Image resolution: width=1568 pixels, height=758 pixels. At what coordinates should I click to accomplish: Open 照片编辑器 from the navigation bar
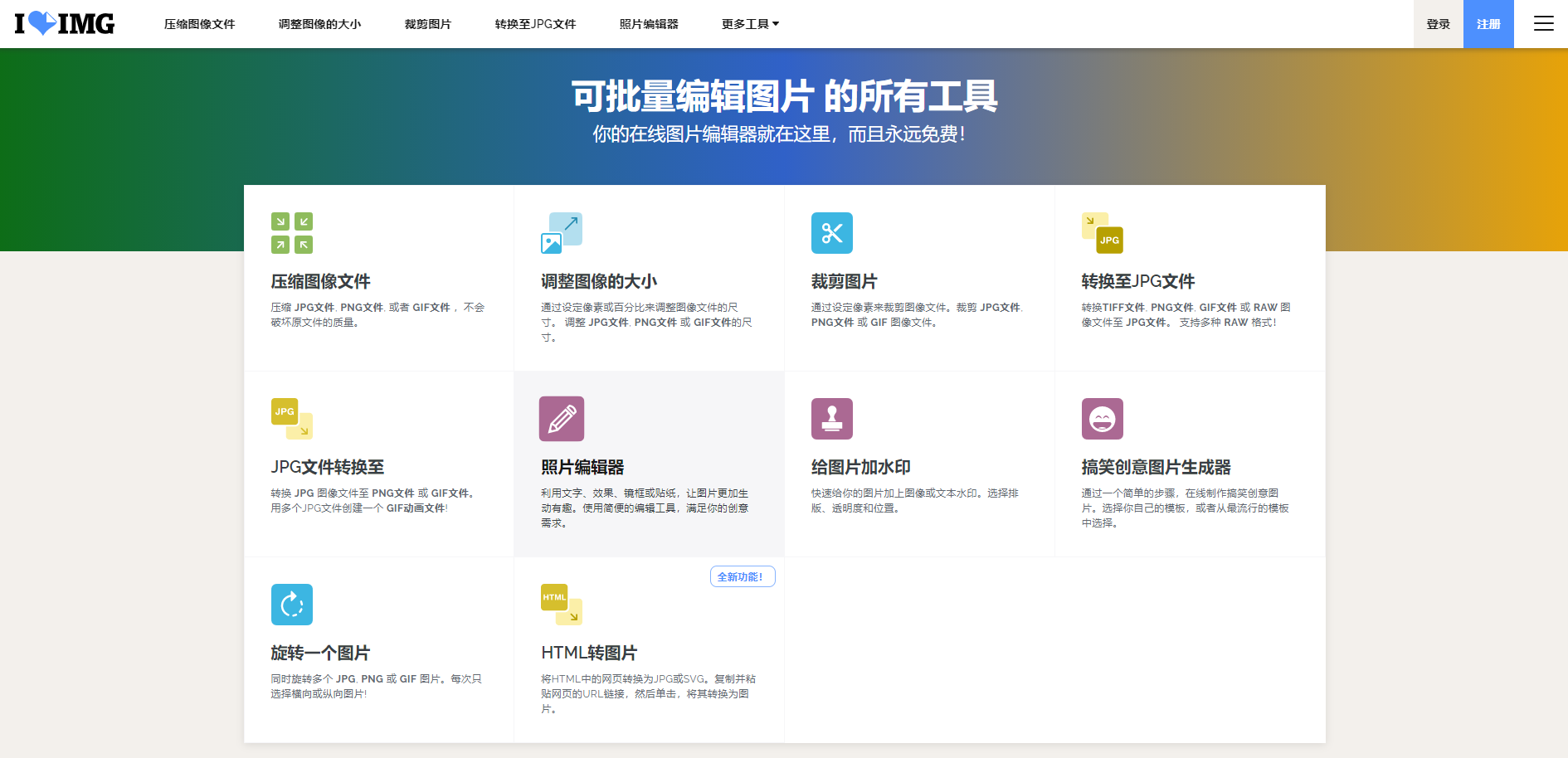point(650,24)
